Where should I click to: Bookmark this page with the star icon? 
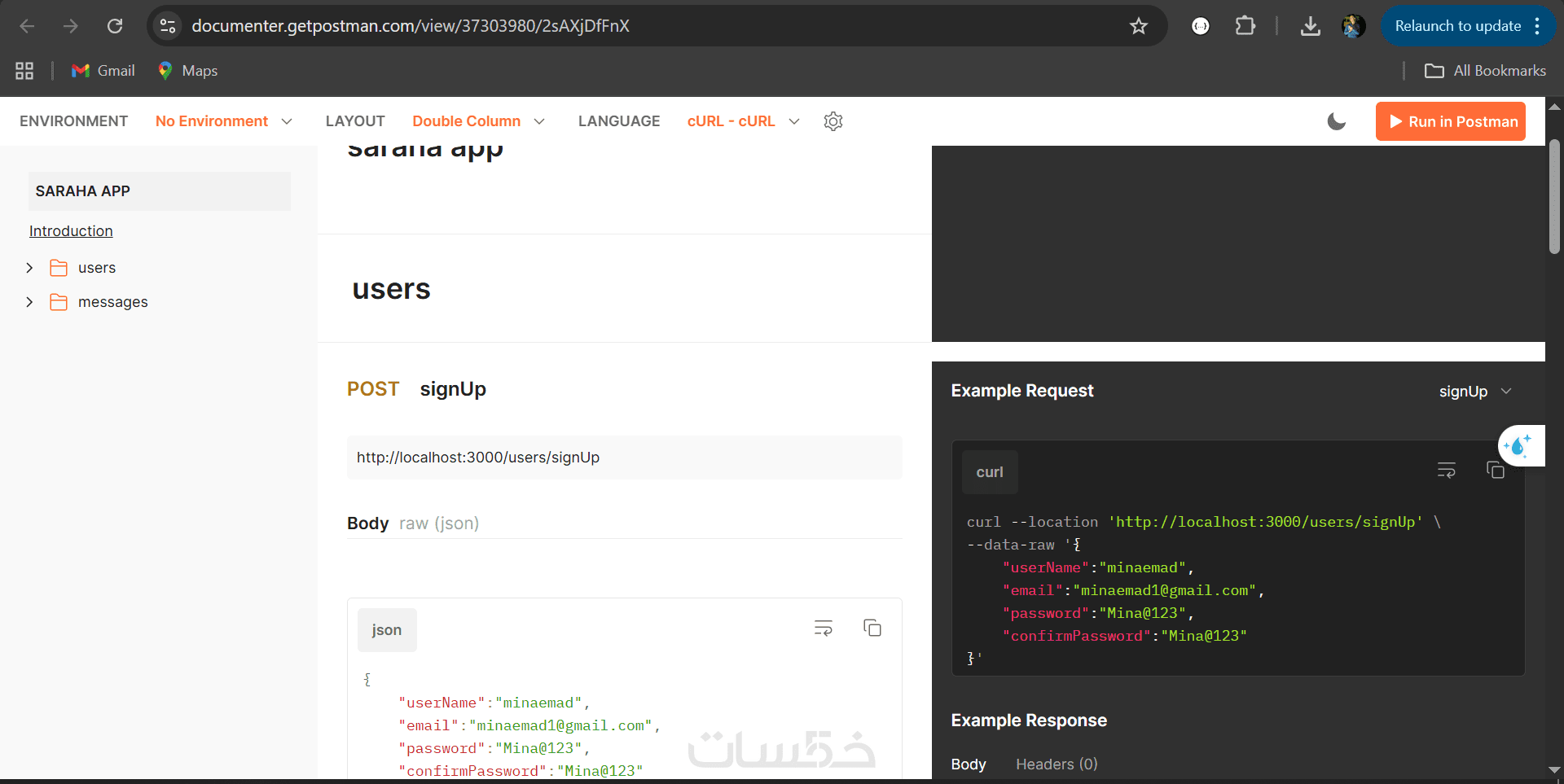(x=1139, y=26)
